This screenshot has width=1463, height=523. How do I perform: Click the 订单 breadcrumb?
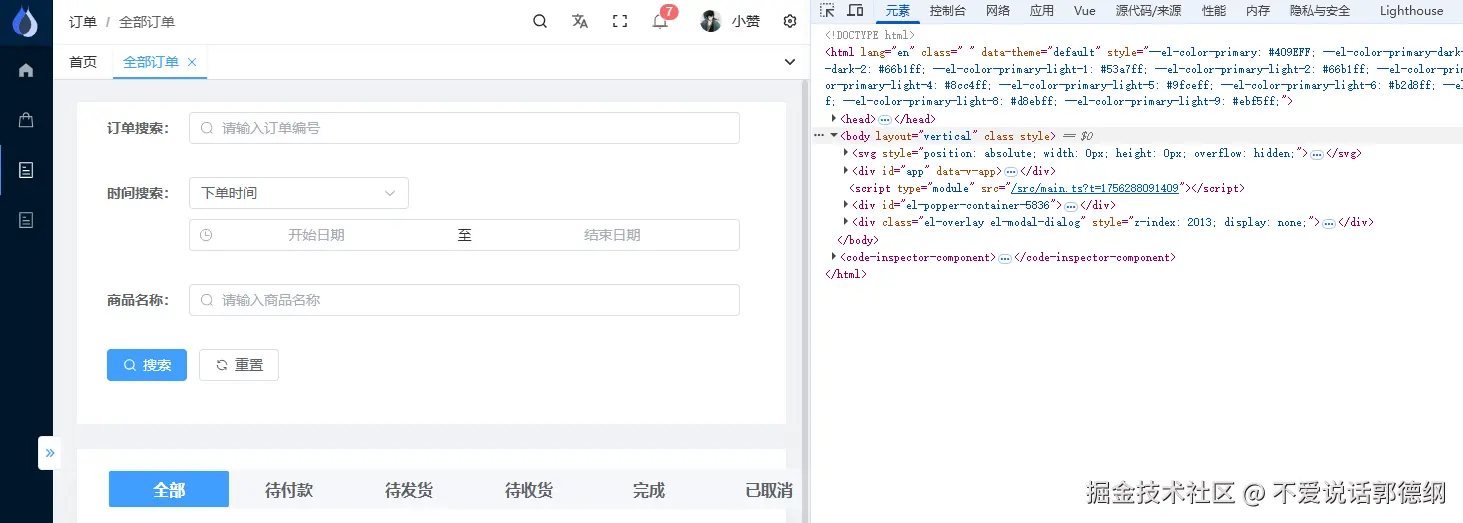[83, 21]
